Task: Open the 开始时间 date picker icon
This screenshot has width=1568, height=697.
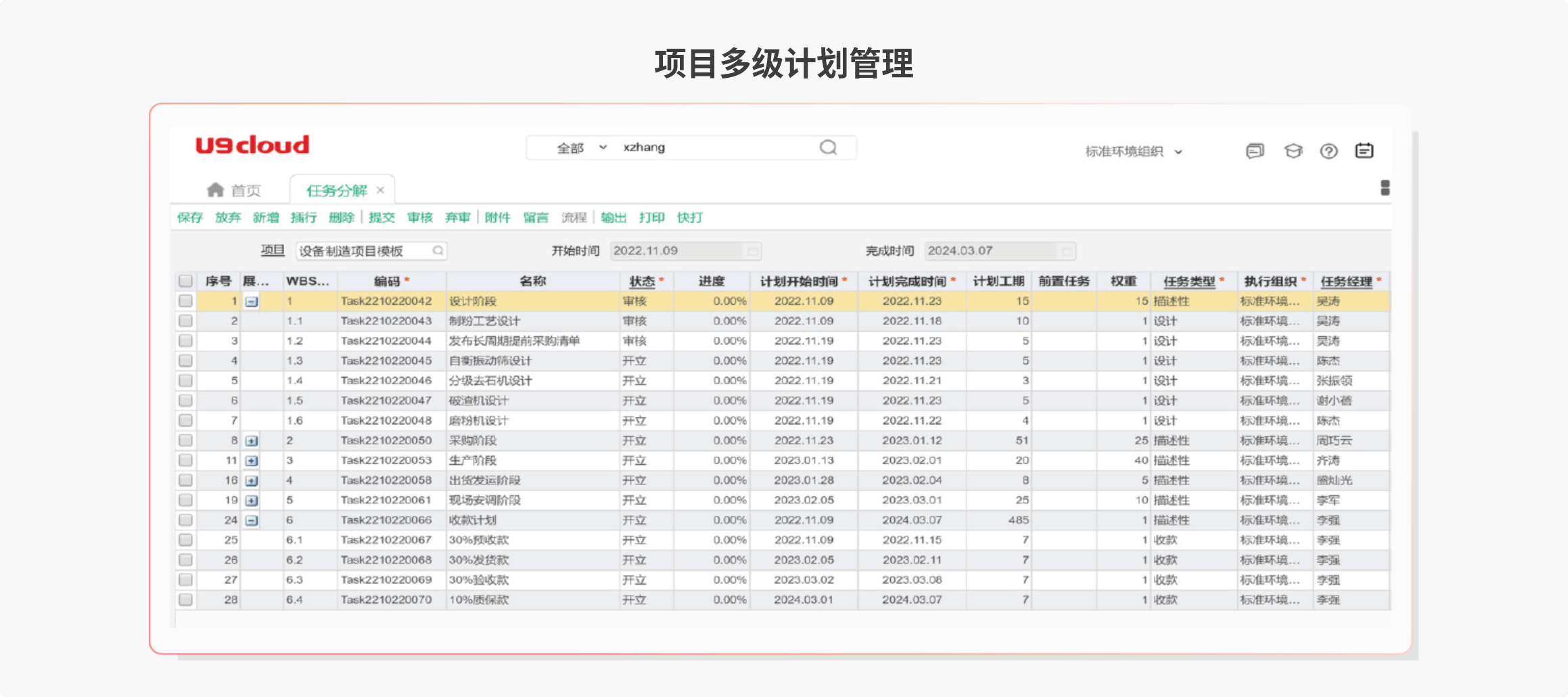Action: click(752, 251)
